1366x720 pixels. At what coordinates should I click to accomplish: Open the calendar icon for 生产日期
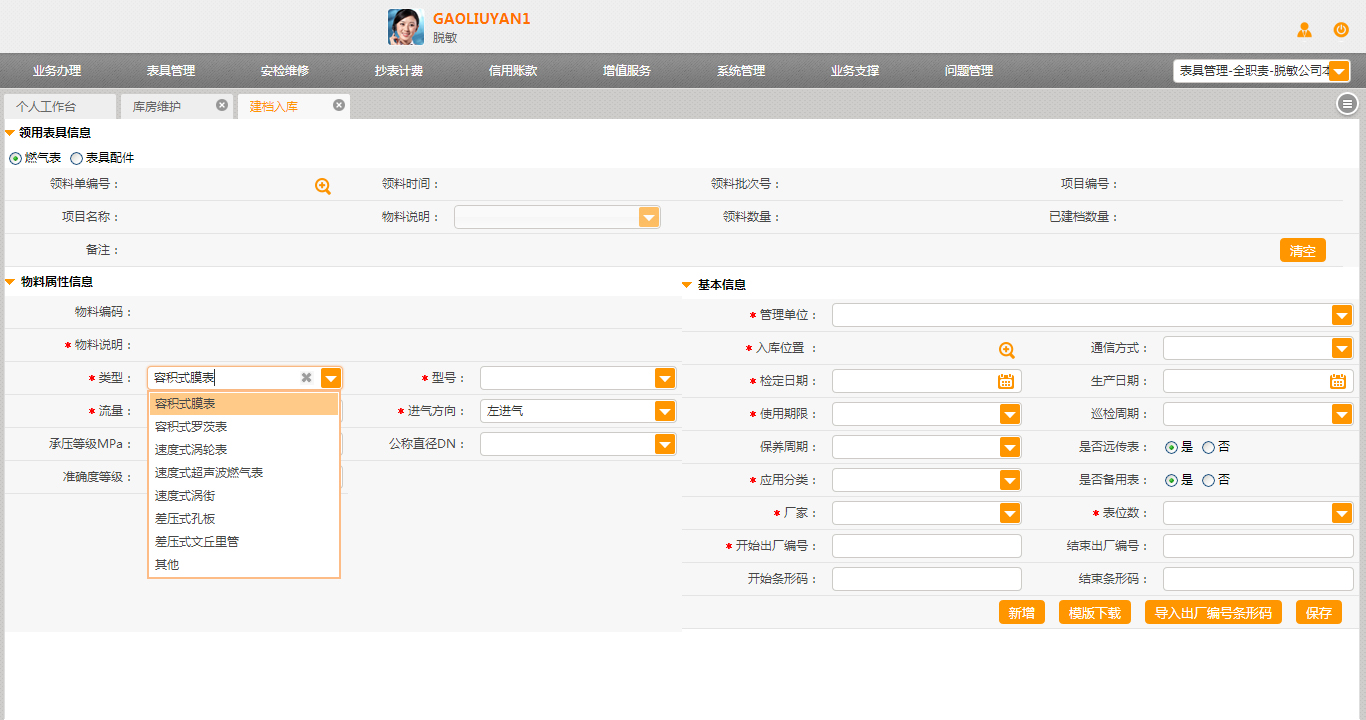coord(1337,381)
